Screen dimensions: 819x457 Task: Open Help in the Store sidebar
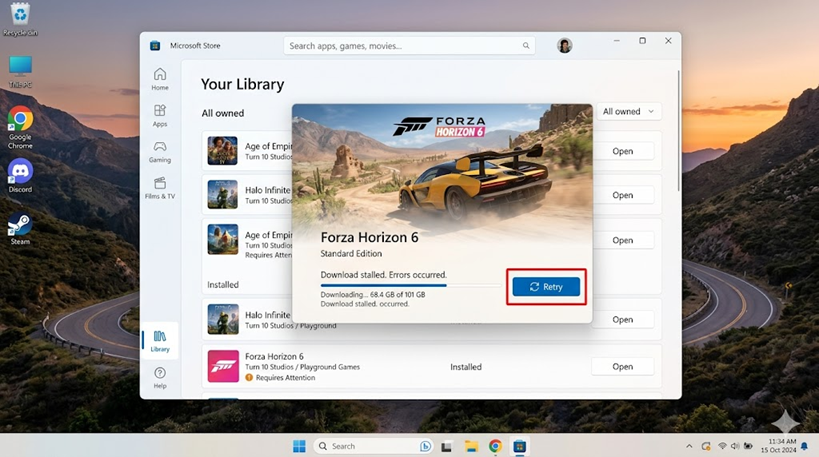click(160, 378)
